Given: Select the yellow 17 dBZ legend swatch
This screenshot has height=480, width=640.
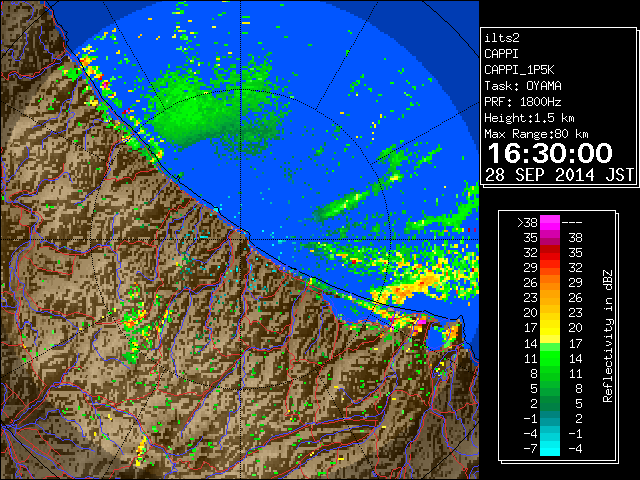Looking at the screenshot, I should [x=549, y=328].
